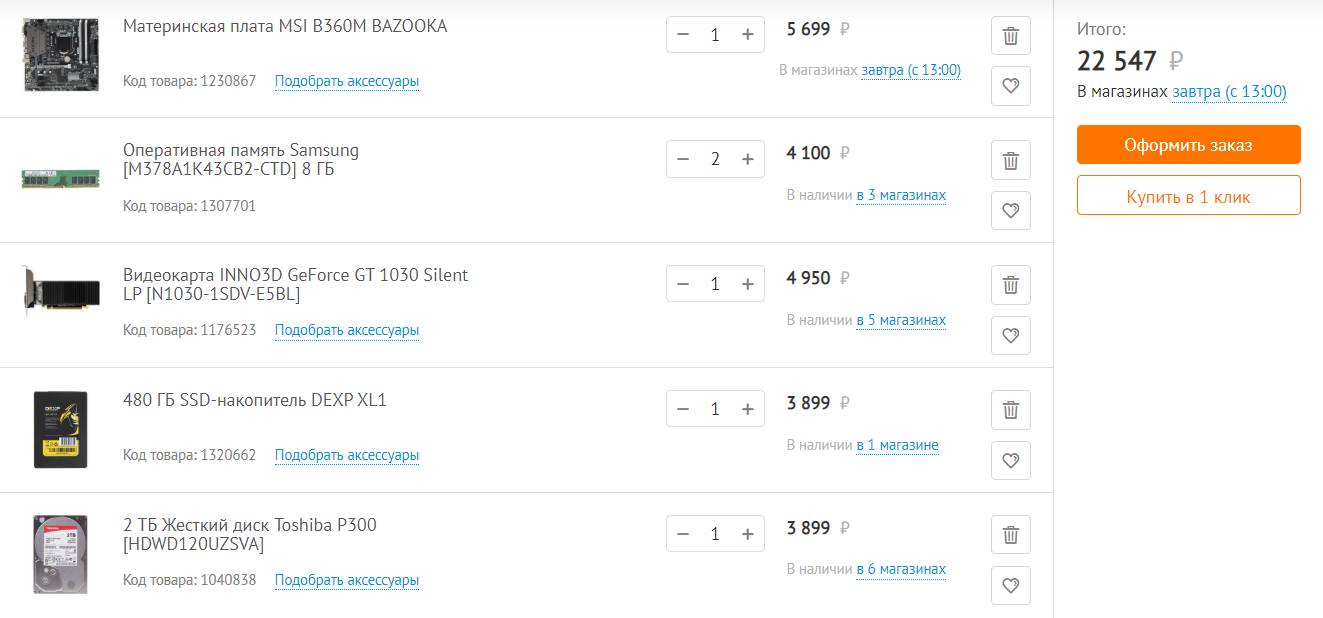The width and height of the screenshot is (1323, 618).
Task: Delete Samsung RAM from the cart
Action: [1010, 160]
